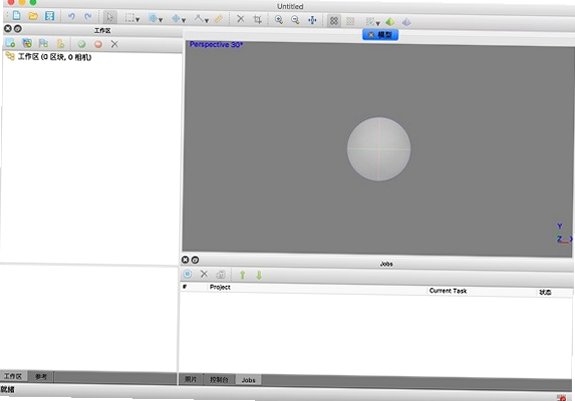575x401 pixels.
Task: Click the red disable items icon
Action: tap(98, 44)
